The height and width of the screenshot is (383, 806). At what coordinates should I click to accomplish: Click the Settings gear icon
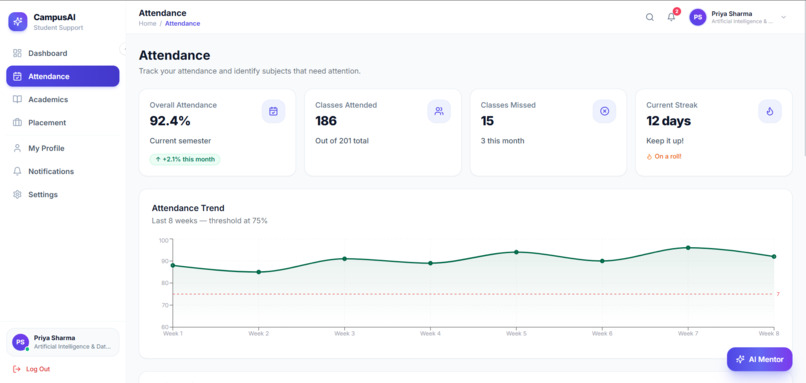pos(17,194)
